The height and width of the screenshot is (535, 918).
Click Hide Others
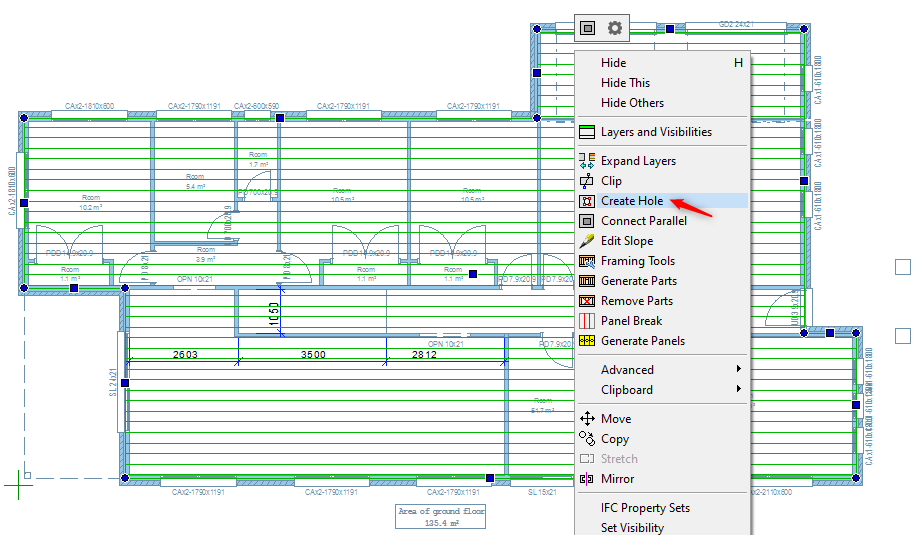coord(632,103)
